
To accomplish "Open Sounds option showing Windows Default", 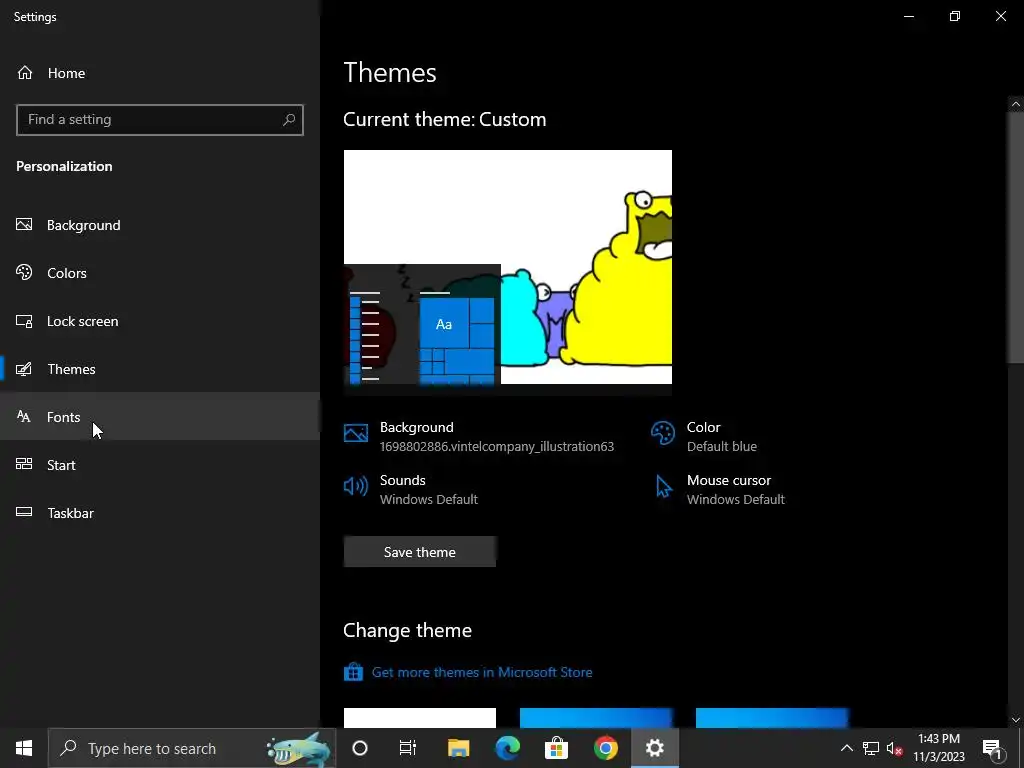I will click(411, 489).
